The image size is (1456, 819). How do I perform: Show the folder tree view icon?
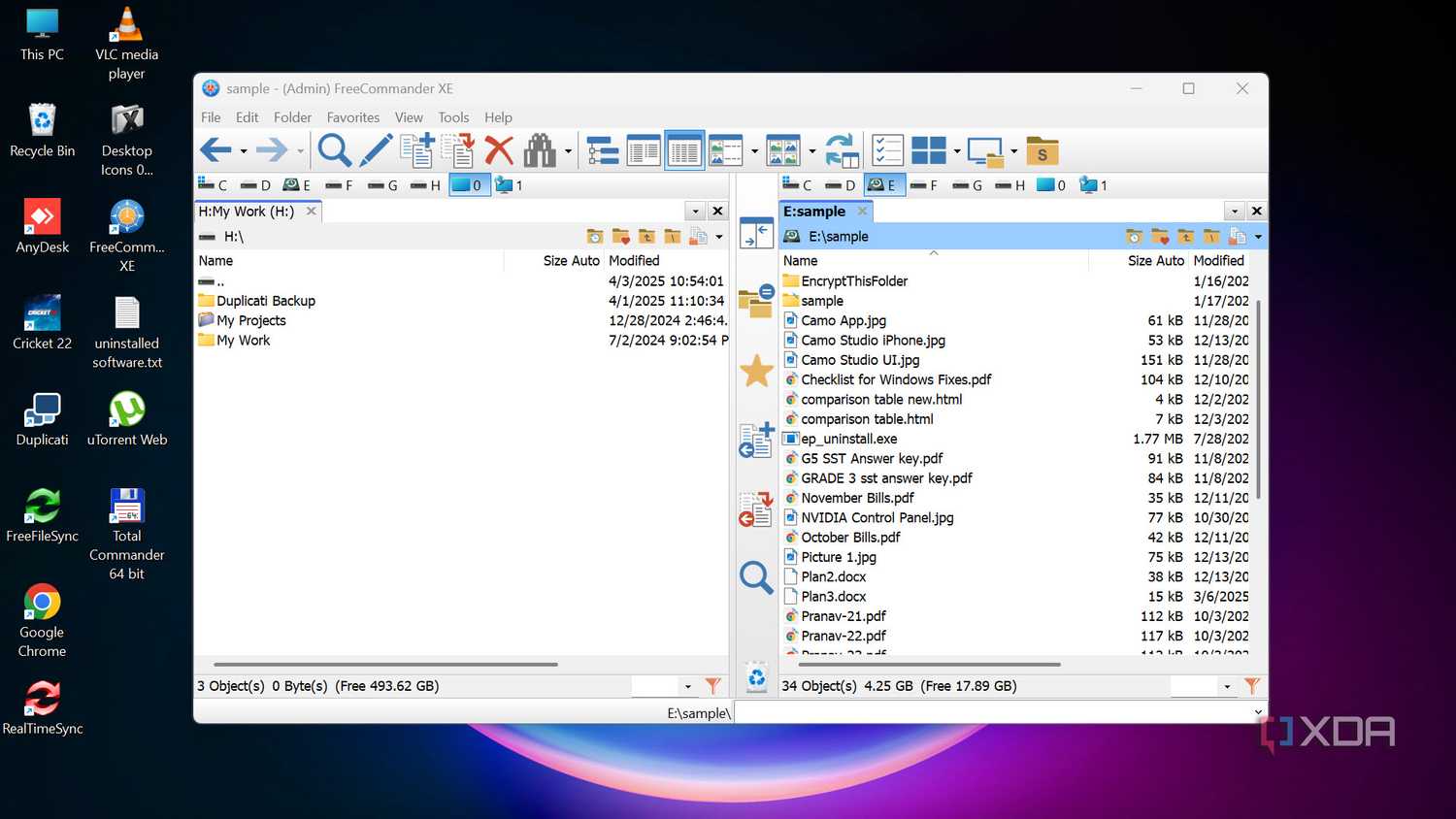click(603, 150)
